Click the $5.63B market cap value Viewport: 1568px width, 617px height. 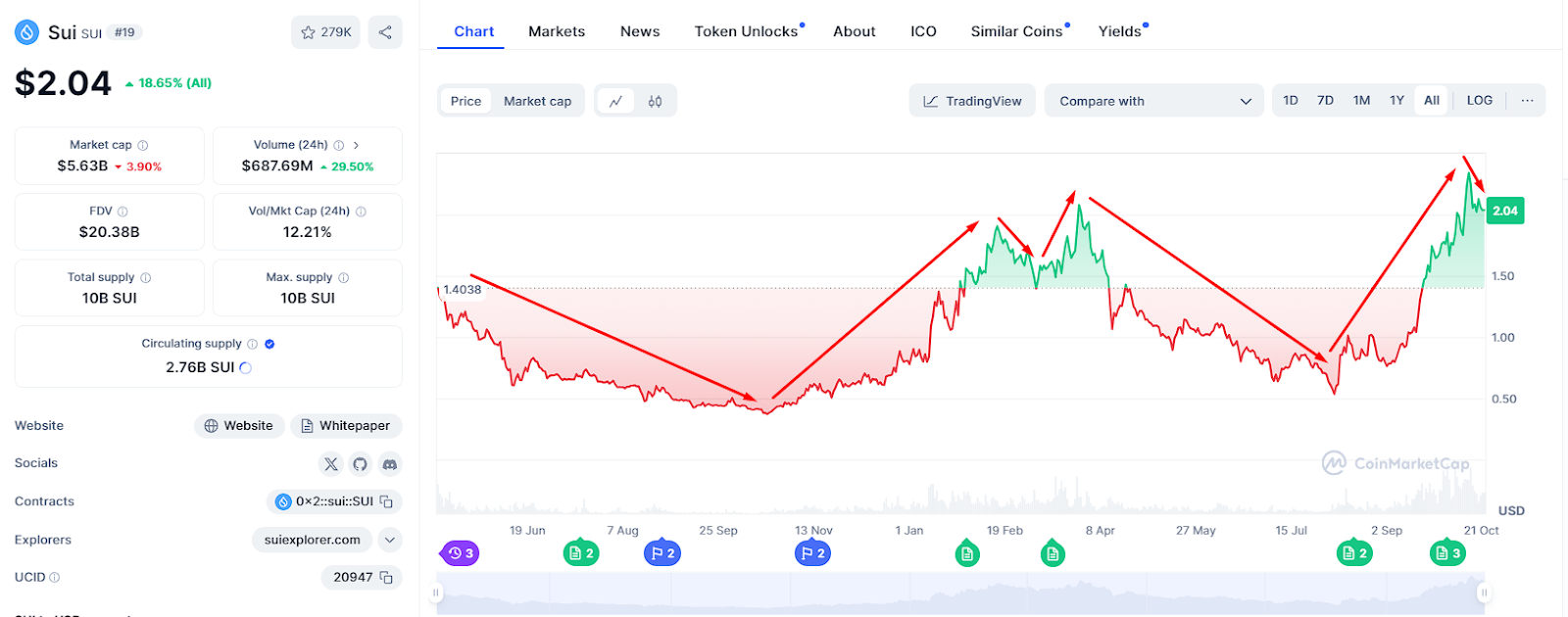click(x=83, y=166)
